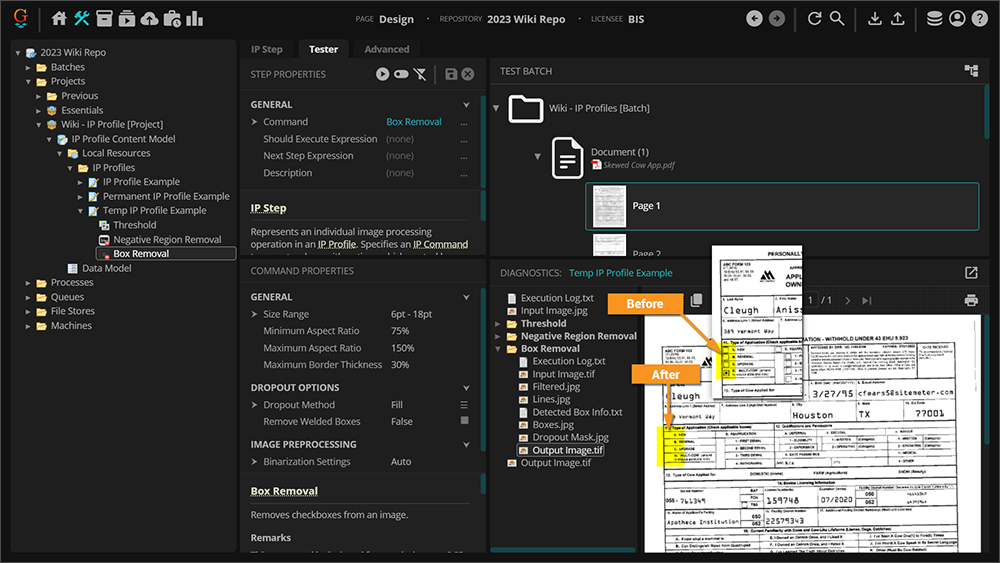The height and width of the screenshot is (563, 1000).
Task: Collapse the IMAGE PREPROCESSING section
Action: (466, 444)
